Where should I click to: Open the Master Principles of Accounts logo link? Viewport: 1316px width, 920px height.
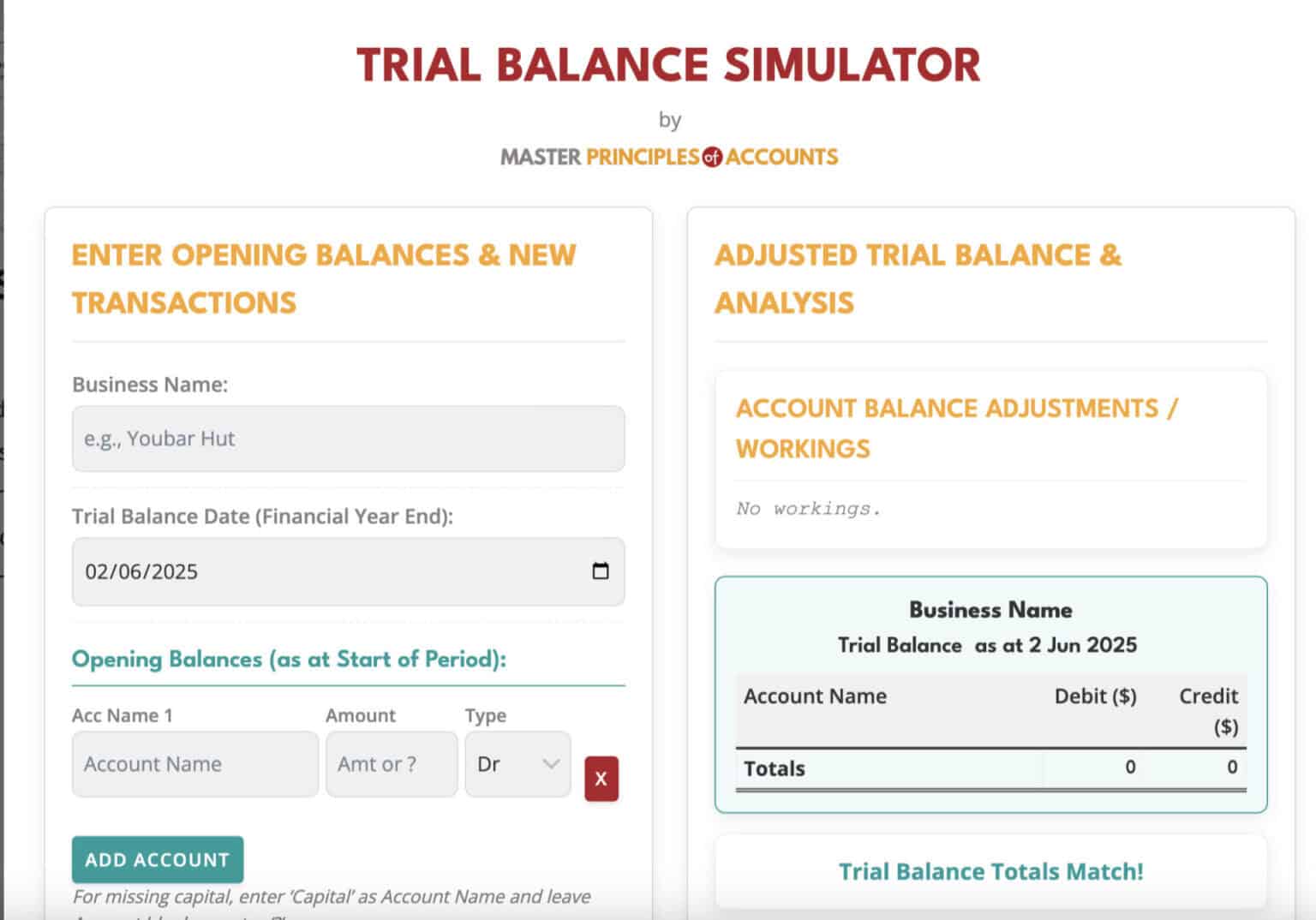point(669,157)
